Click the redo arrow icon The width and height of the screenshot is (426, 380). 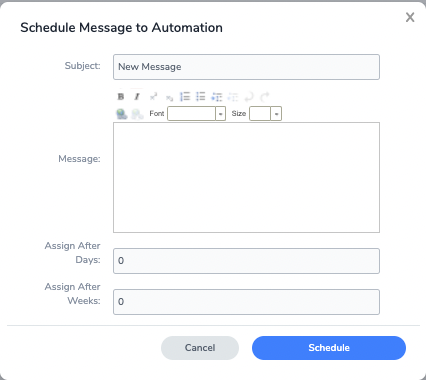(x=265, y=97)
